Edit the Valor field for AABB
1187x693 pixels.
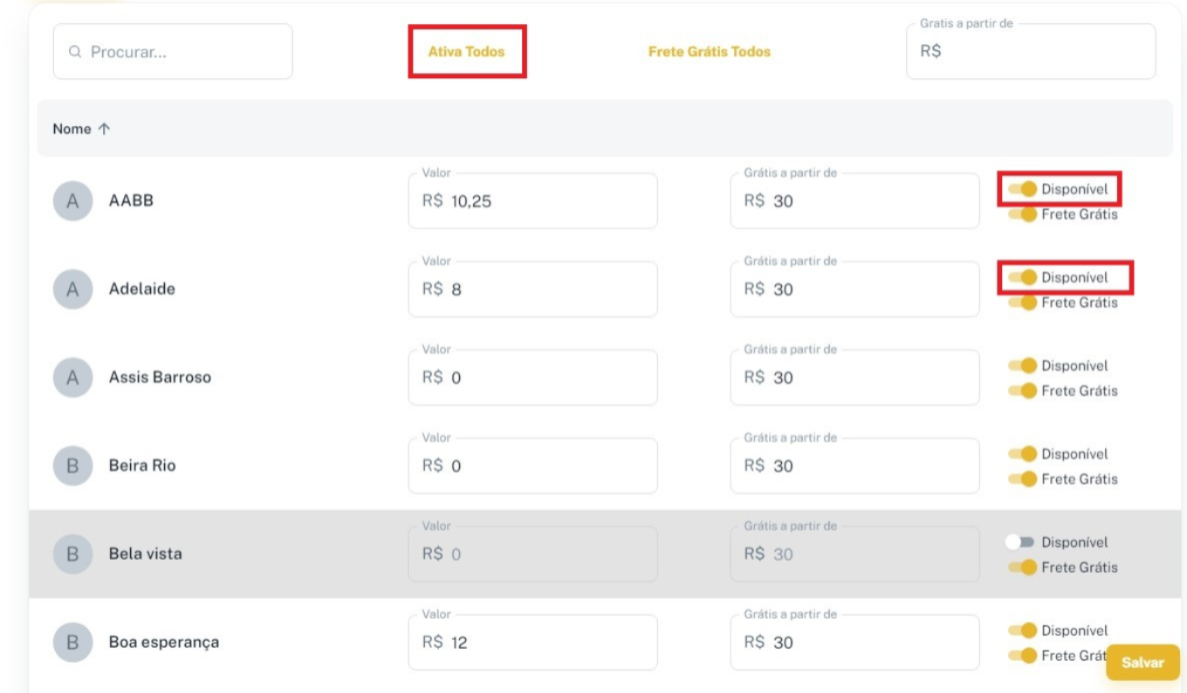(x=540, y=202)
